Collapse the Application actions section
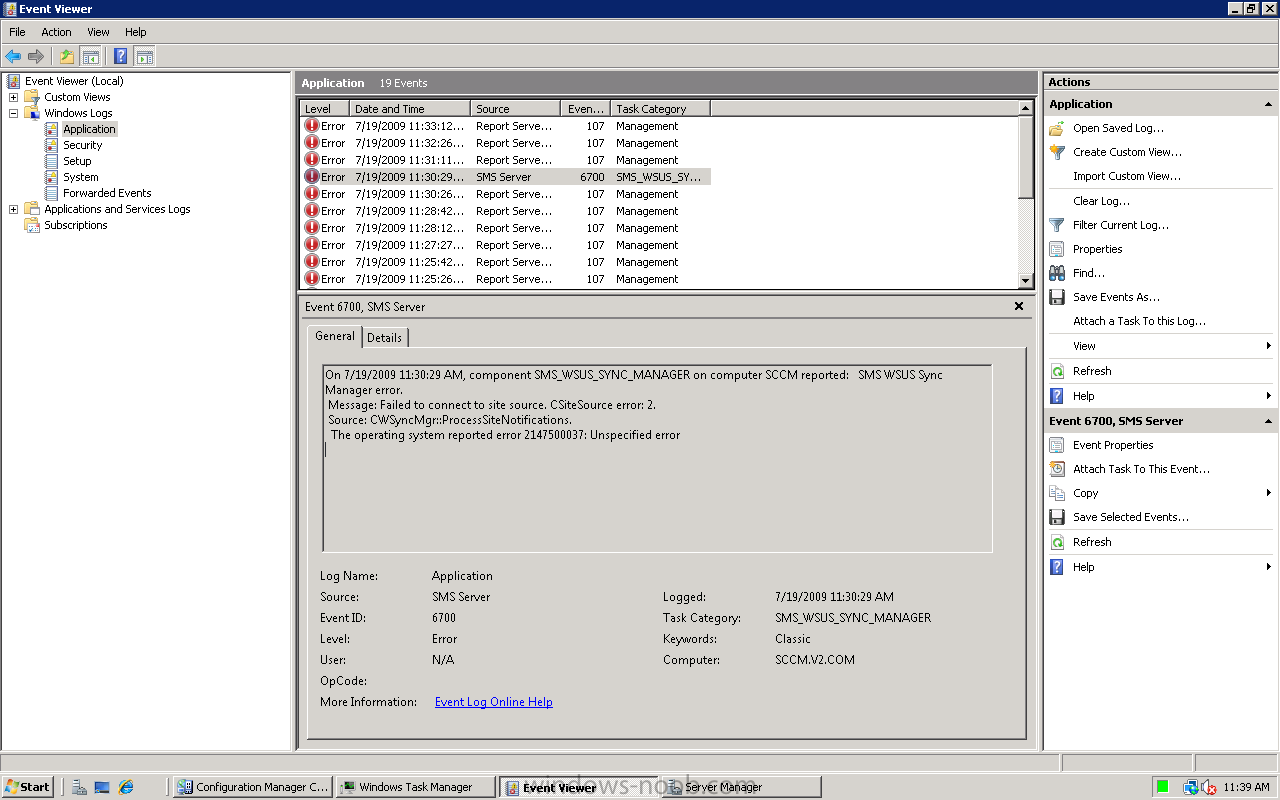Screen dimensions: 1280x800 click(x=1268, y=104)
